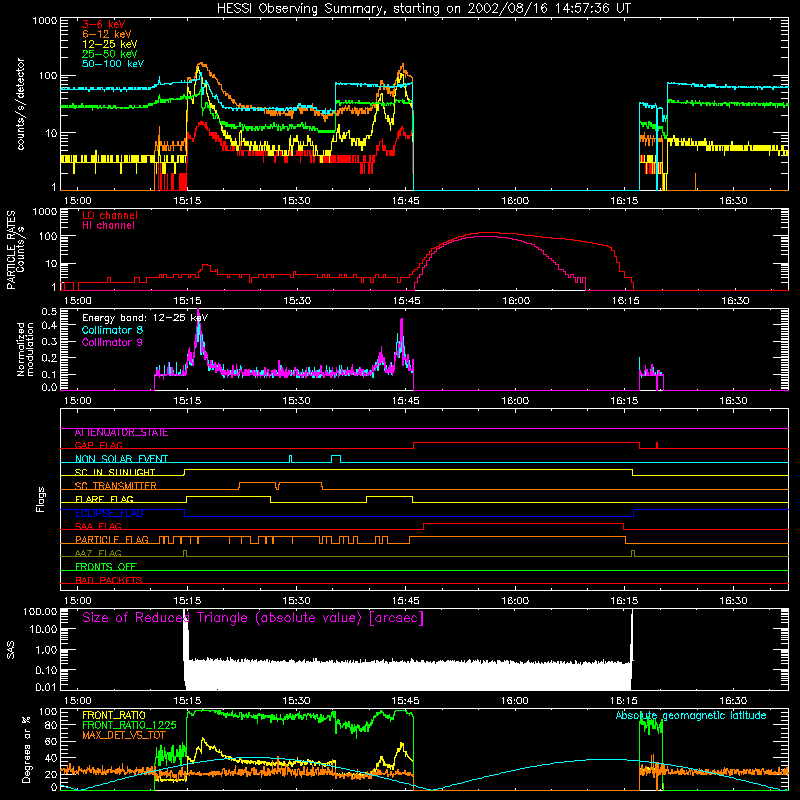Click the counts/s/detector axis label
The width and height of the screenshot is (800, 800).
[21, 104]
